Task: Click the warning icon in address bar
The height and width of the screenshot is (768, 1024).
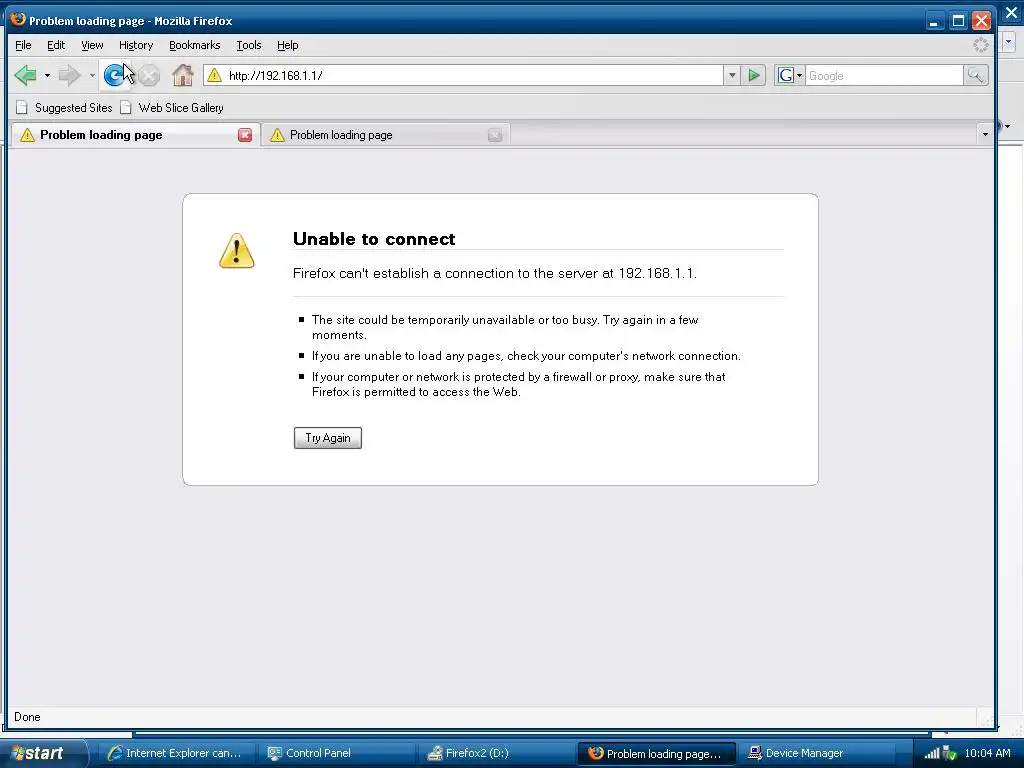Action: (x=214, y=76)
